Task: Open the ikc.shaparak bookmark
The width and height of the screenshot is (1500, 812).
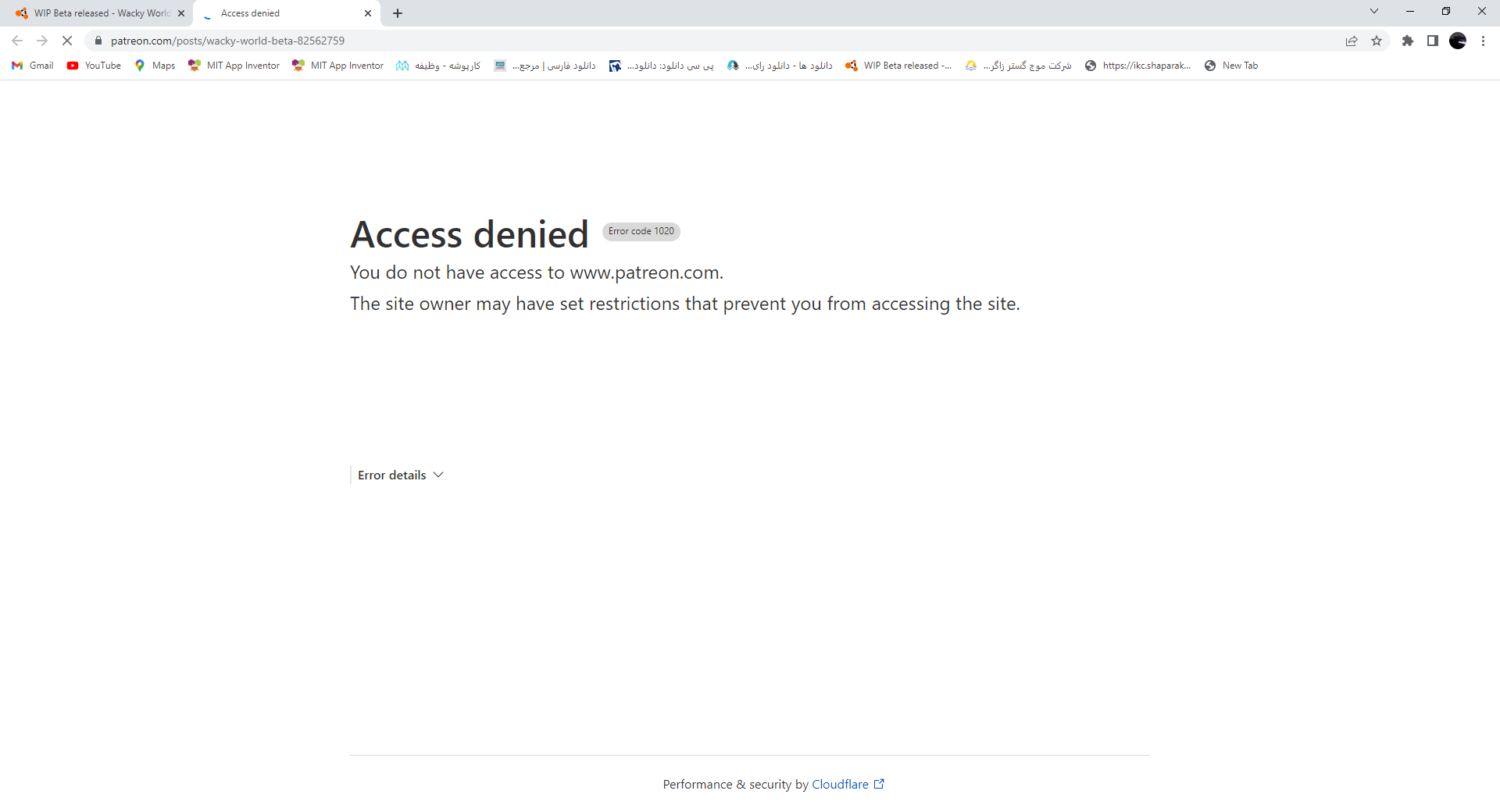Action: pos(1137,66)
